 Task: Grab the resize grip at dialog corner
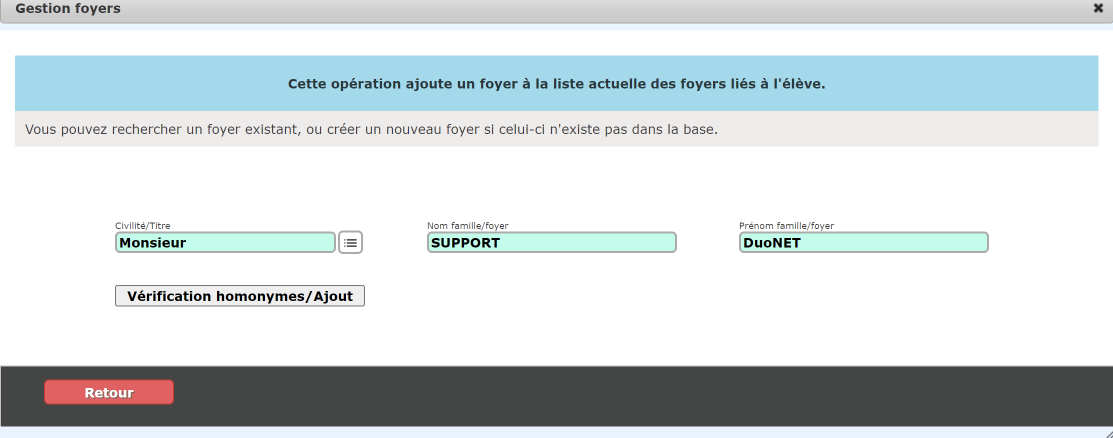[1106, 432]
